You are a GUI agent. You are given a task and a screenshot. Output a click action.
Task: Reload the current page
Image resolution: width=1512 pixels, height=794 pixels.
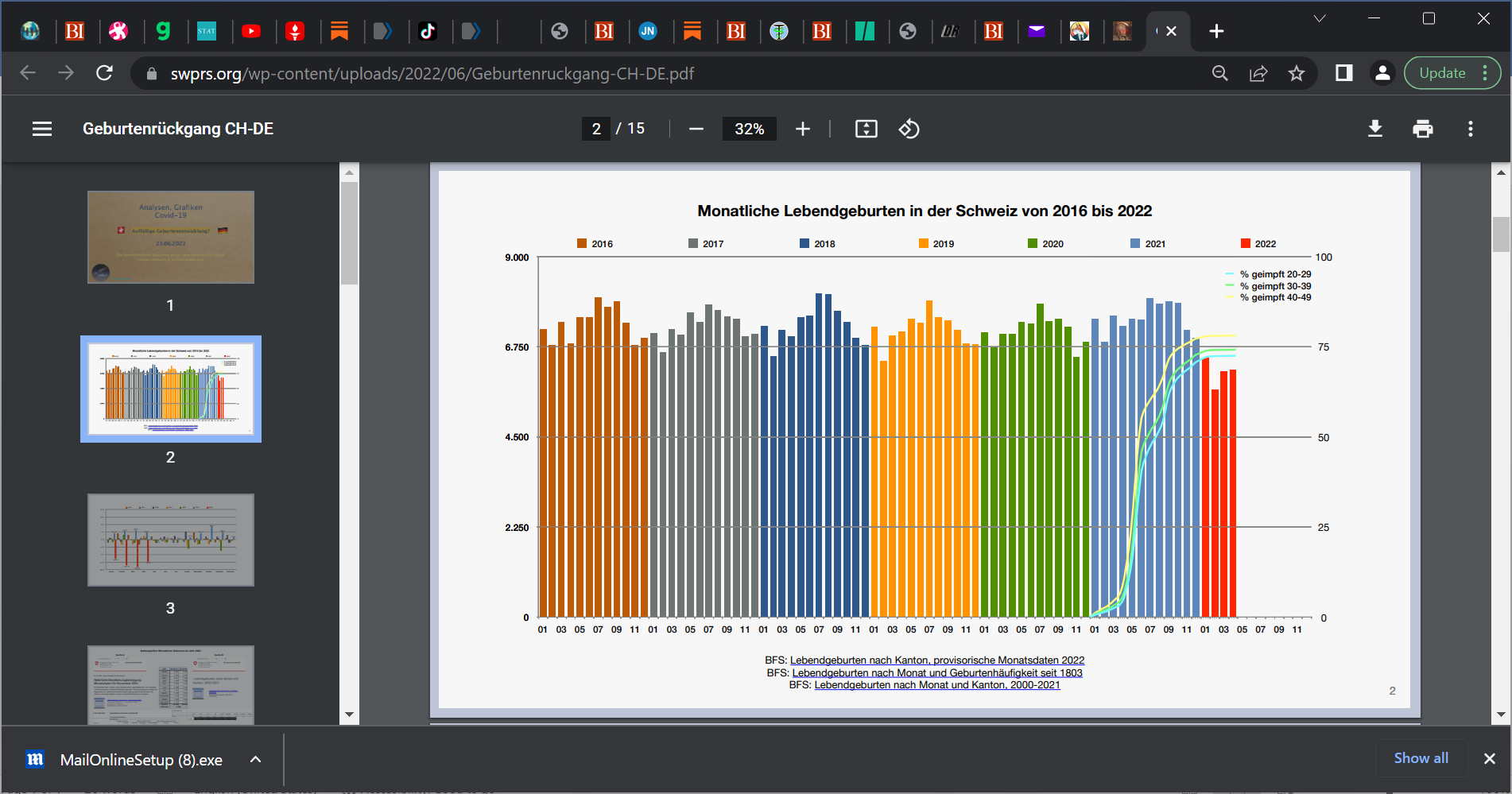click(x=104, y=74)
